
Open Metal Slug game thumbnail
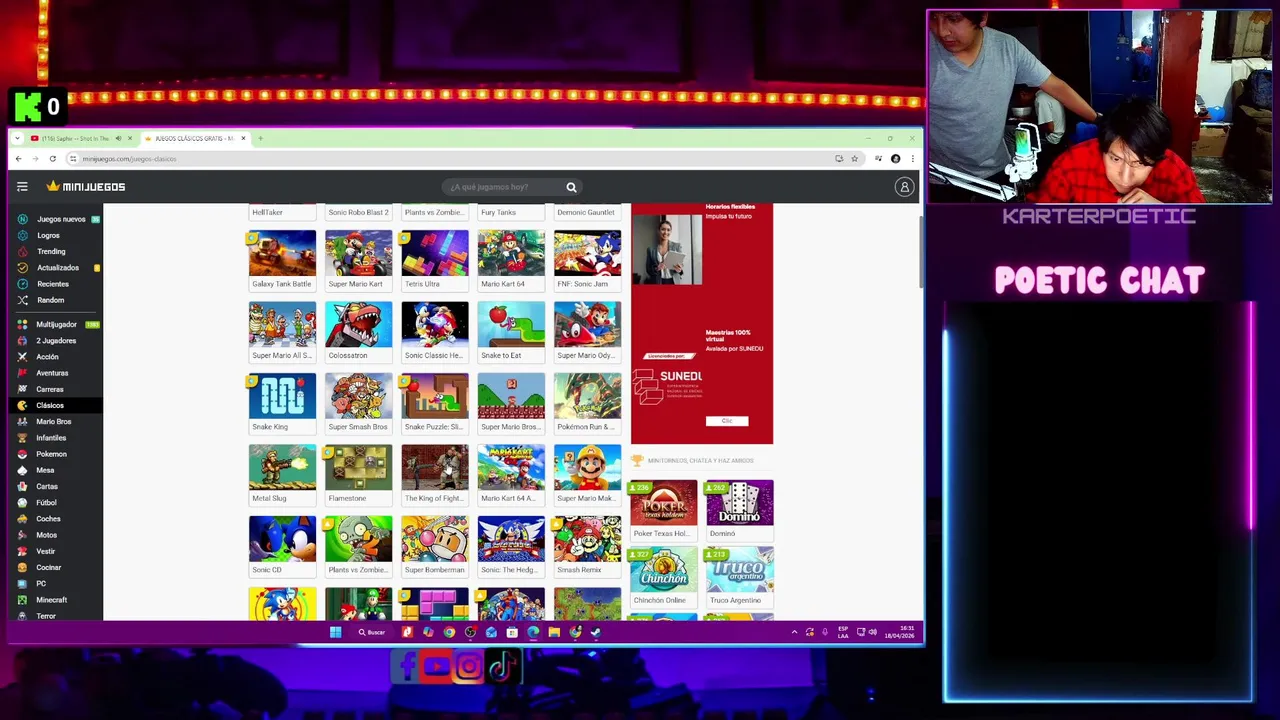282,468
